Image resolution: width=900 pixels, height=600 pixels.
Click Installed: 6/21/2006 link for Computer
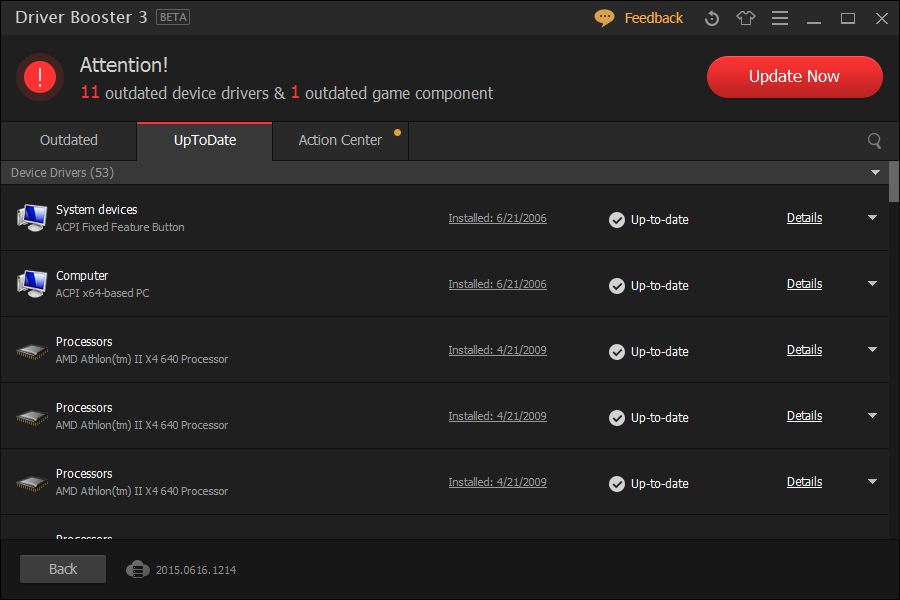(x=497, y=284)
